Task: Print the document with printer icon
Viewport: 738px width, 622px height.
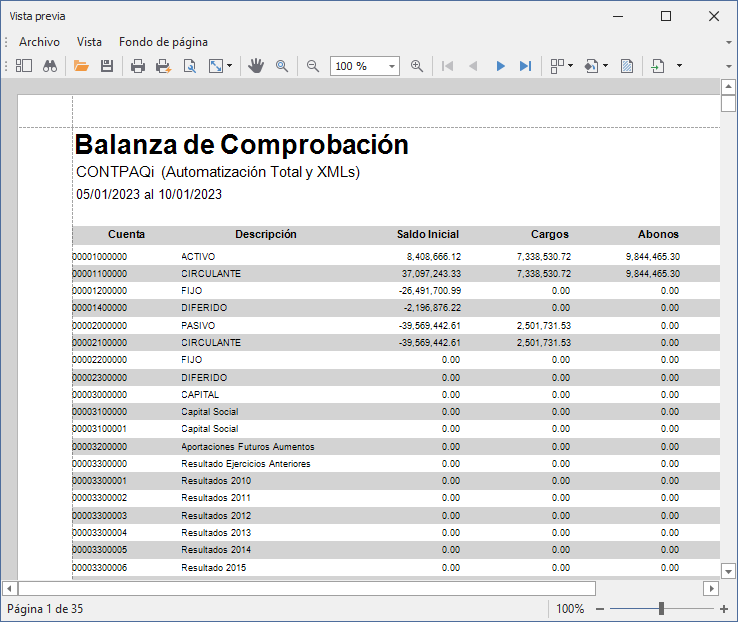Action: tap(138, 66)
